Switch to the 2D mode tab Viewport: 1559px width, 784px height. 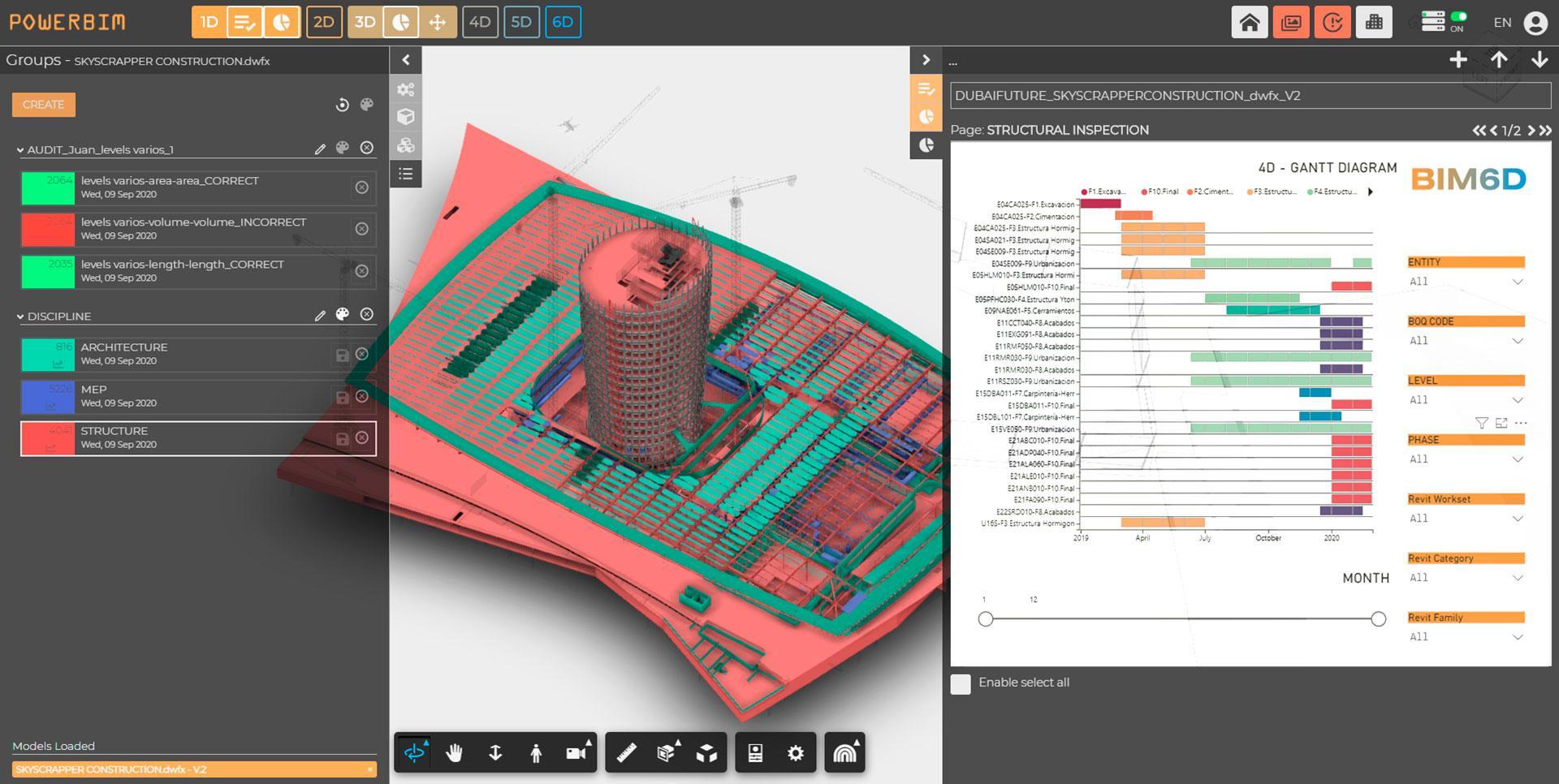tap(324, 22)
